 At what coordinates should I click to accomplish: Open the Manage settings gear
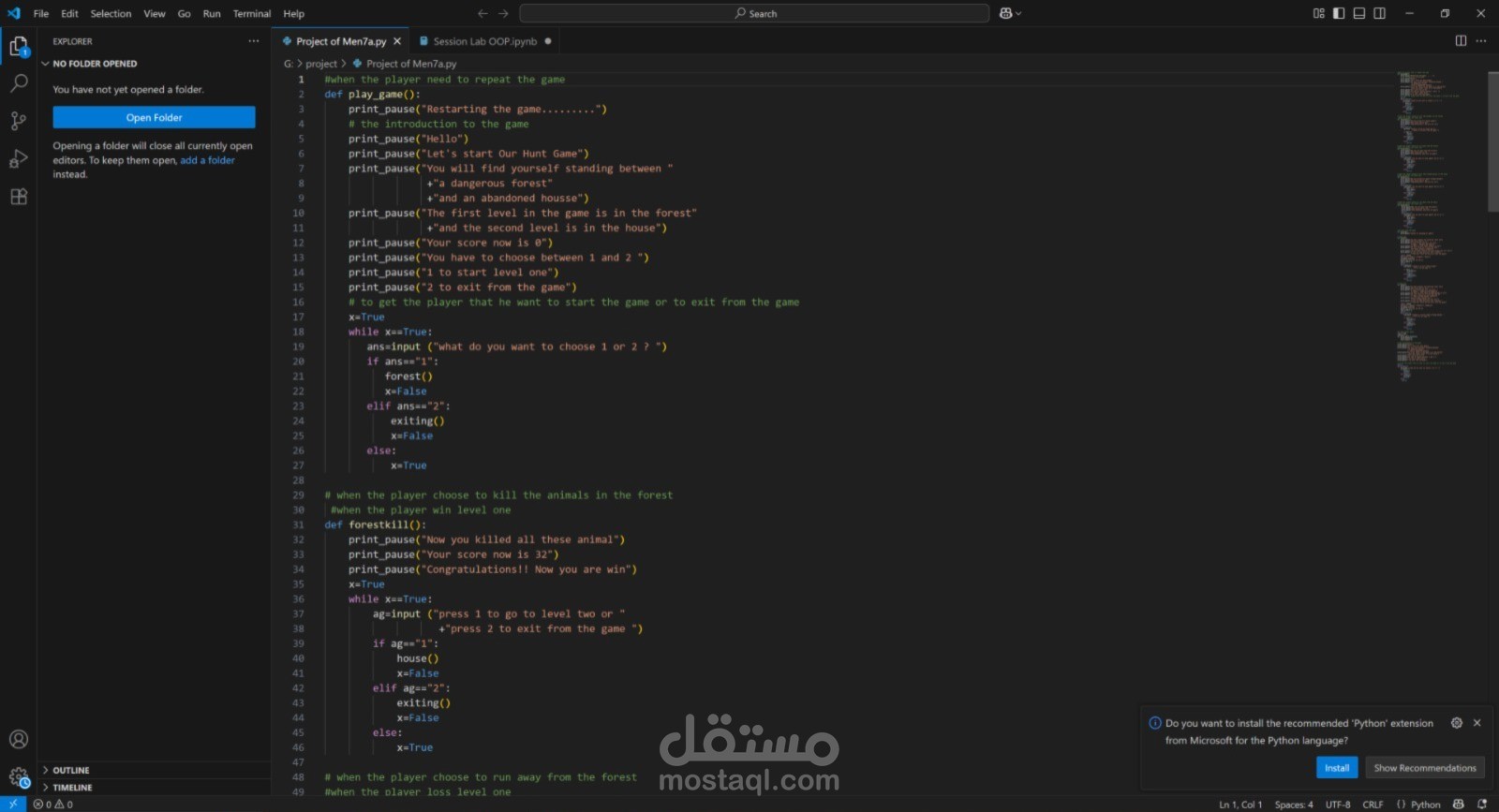(x=18, y=776)
